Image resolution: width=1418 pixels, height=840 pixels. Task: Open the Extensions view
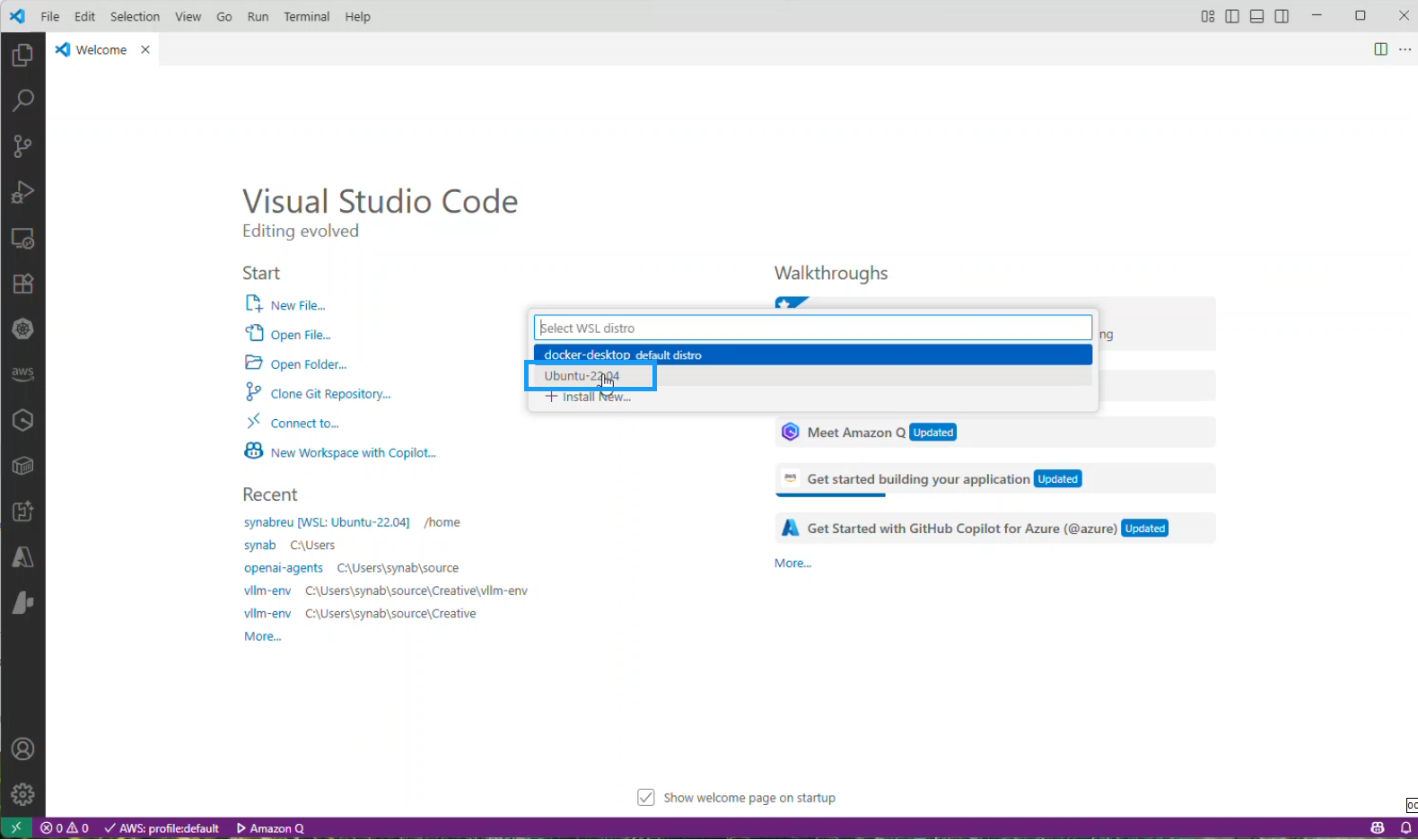pos(22,284)
